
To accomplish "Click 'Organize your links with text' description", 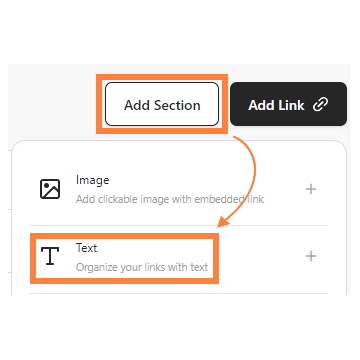I will tap(142, 267).
